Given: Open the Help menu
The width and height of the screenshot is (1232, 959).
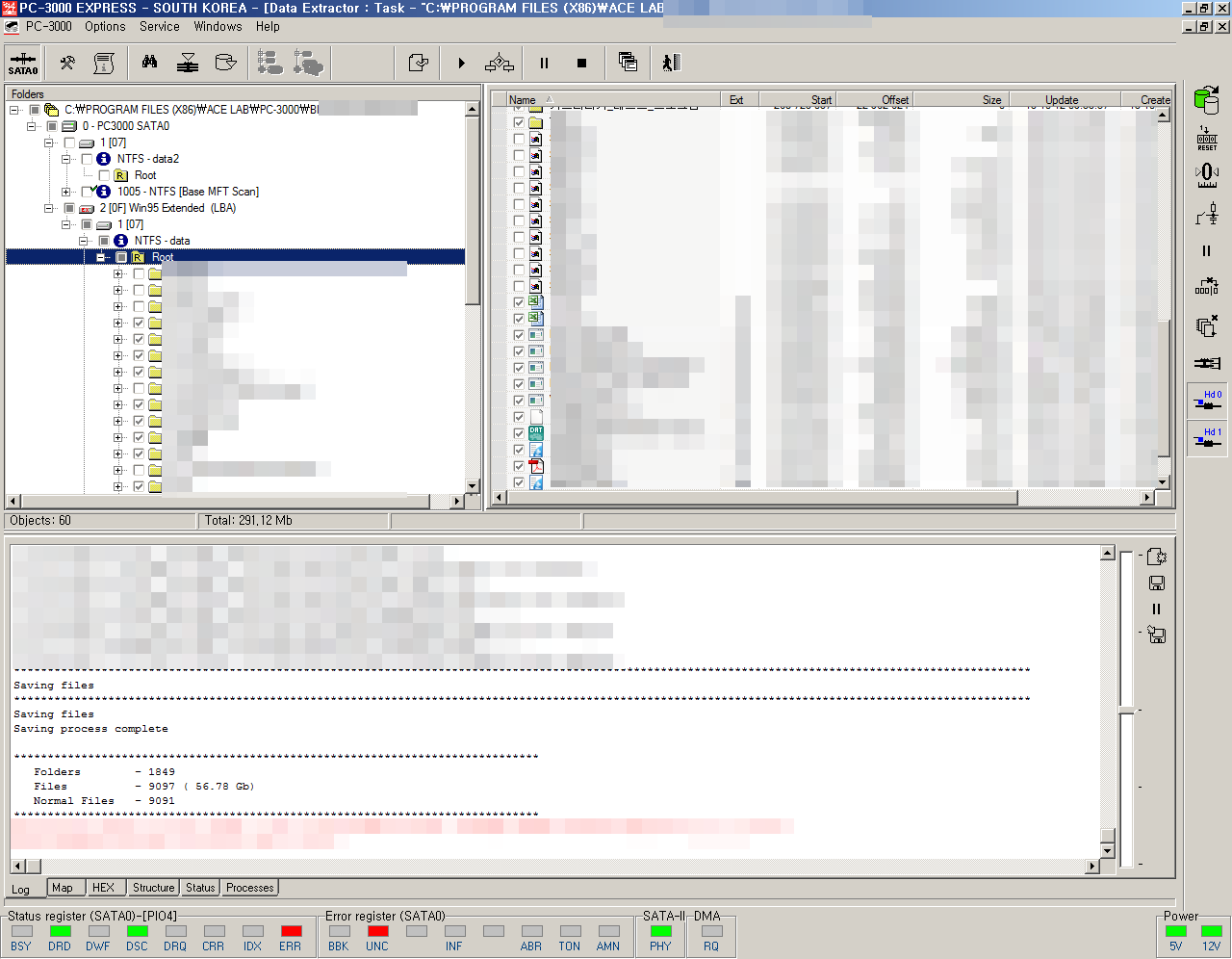Looking at the screenshot, I should (268, 27).
